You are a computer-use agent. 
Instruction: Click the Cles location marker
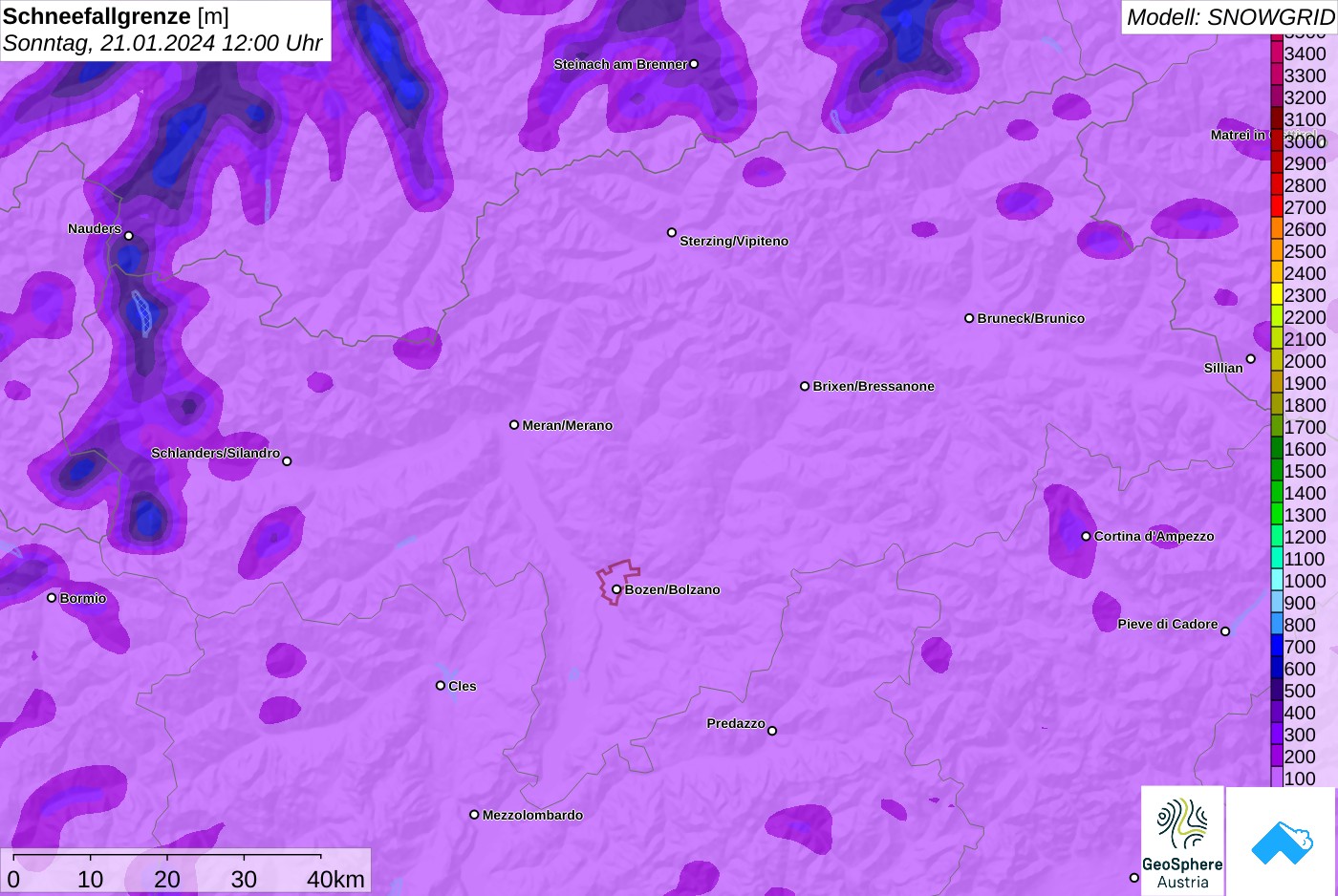pos(441,686)
